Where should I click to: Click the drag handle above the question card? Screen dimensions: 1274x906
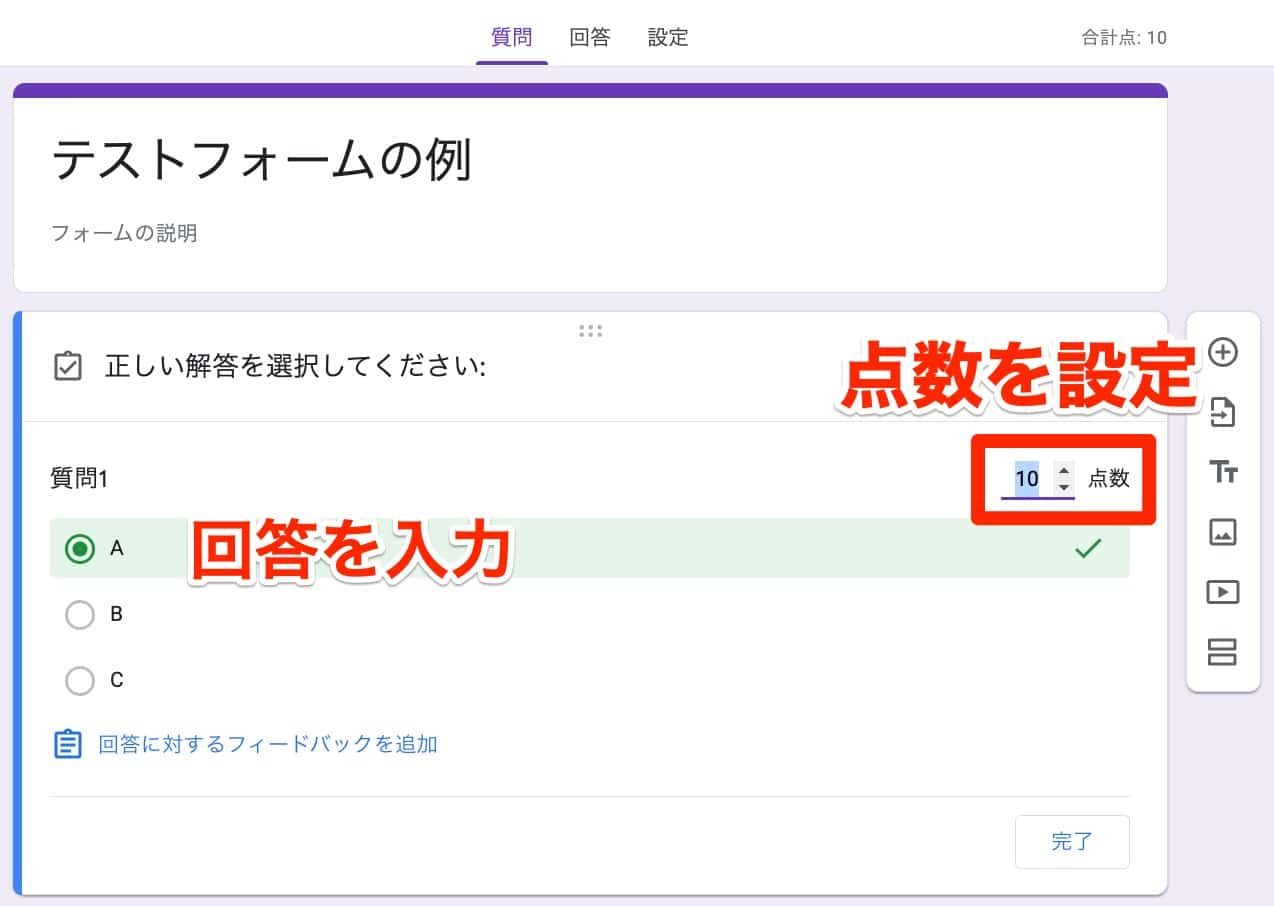[x=591, y=331]
